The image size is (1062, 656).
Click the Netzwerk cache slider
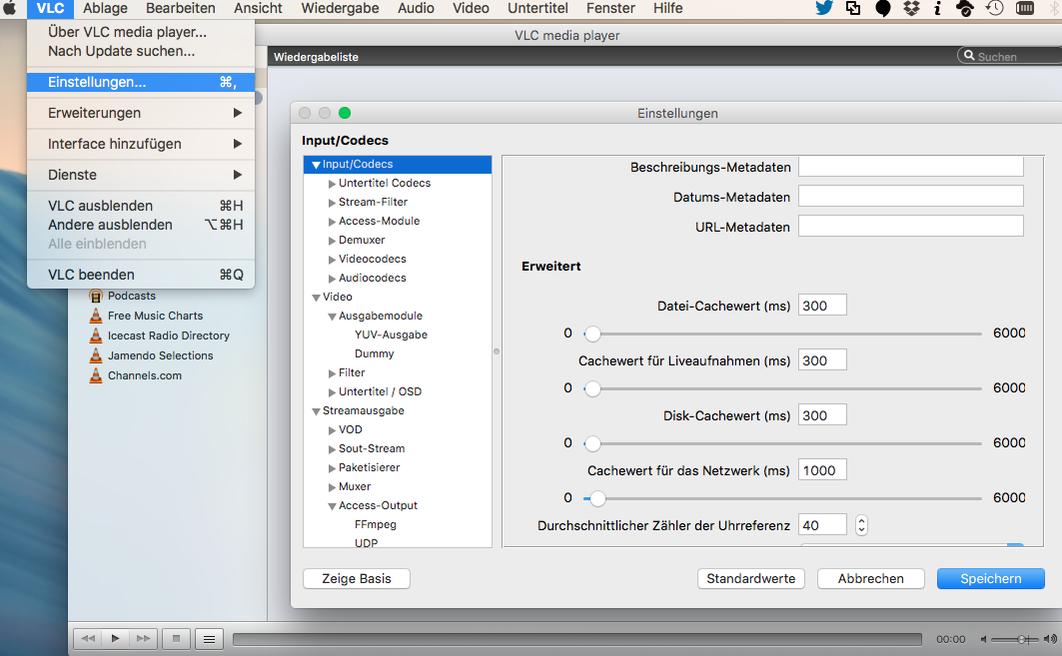tap(782, 498)
